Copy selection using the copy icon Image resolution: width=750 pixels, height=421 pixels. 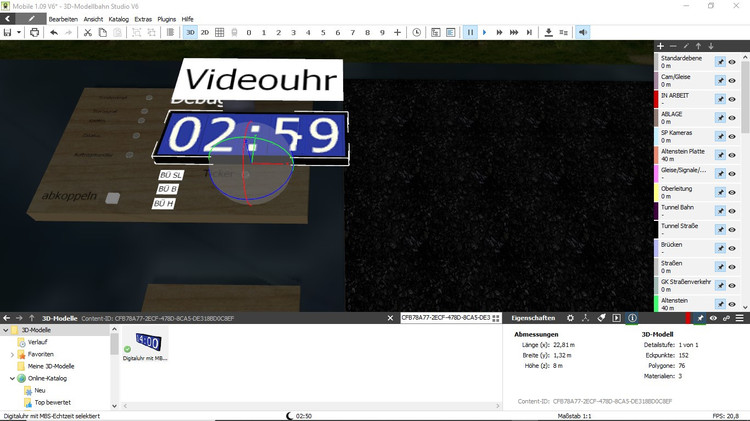pos(102,33)
